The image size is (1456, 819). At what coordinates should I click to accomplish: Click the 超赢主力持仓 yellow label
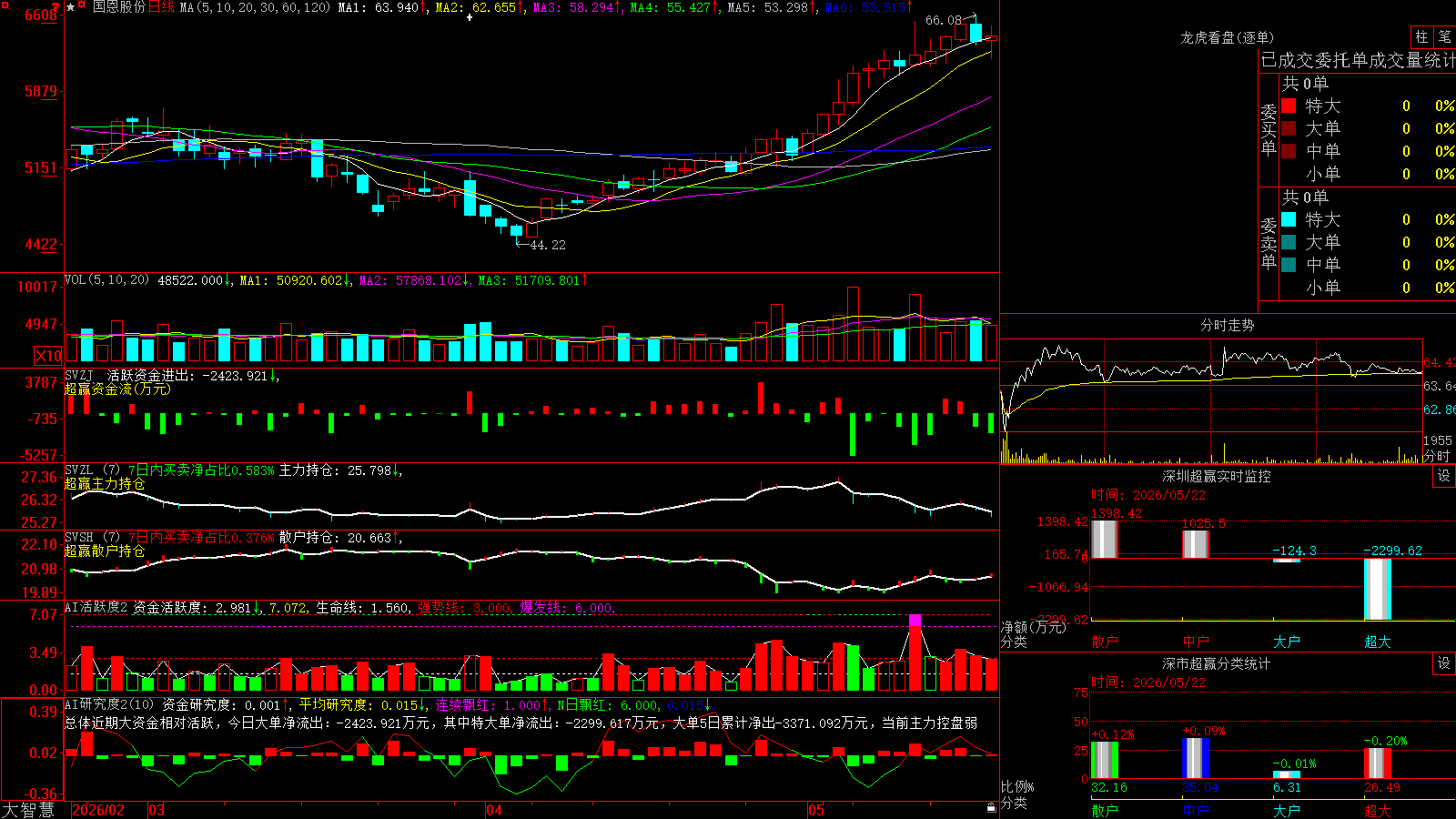coord(105,483)
